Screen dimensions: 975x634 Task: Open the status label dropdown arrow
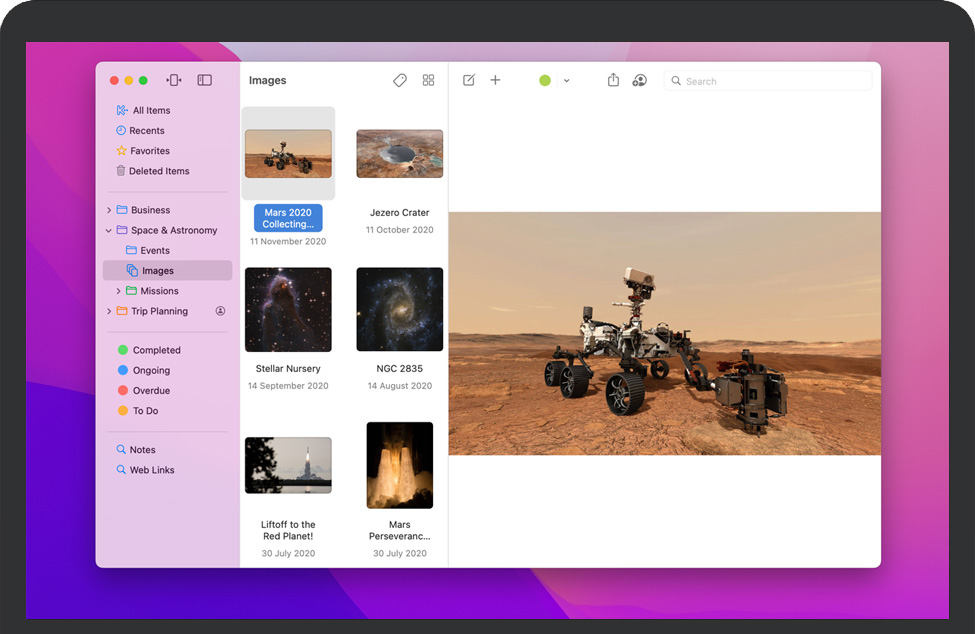click(x=566, y=80)
